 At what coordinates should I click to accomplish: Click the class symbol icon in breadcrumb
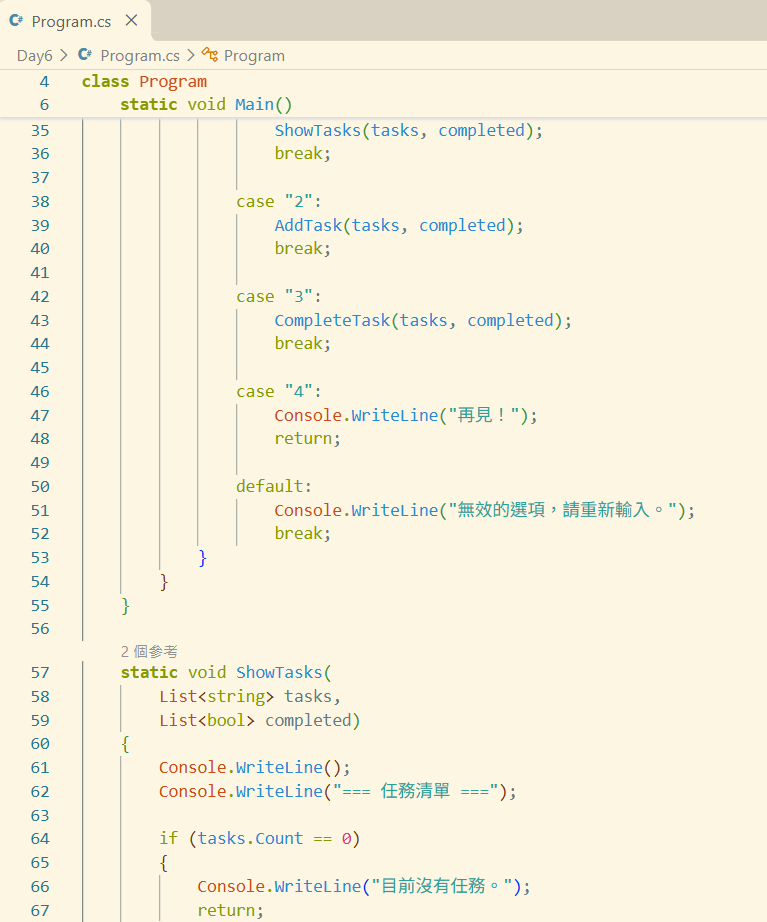[209, 55]
